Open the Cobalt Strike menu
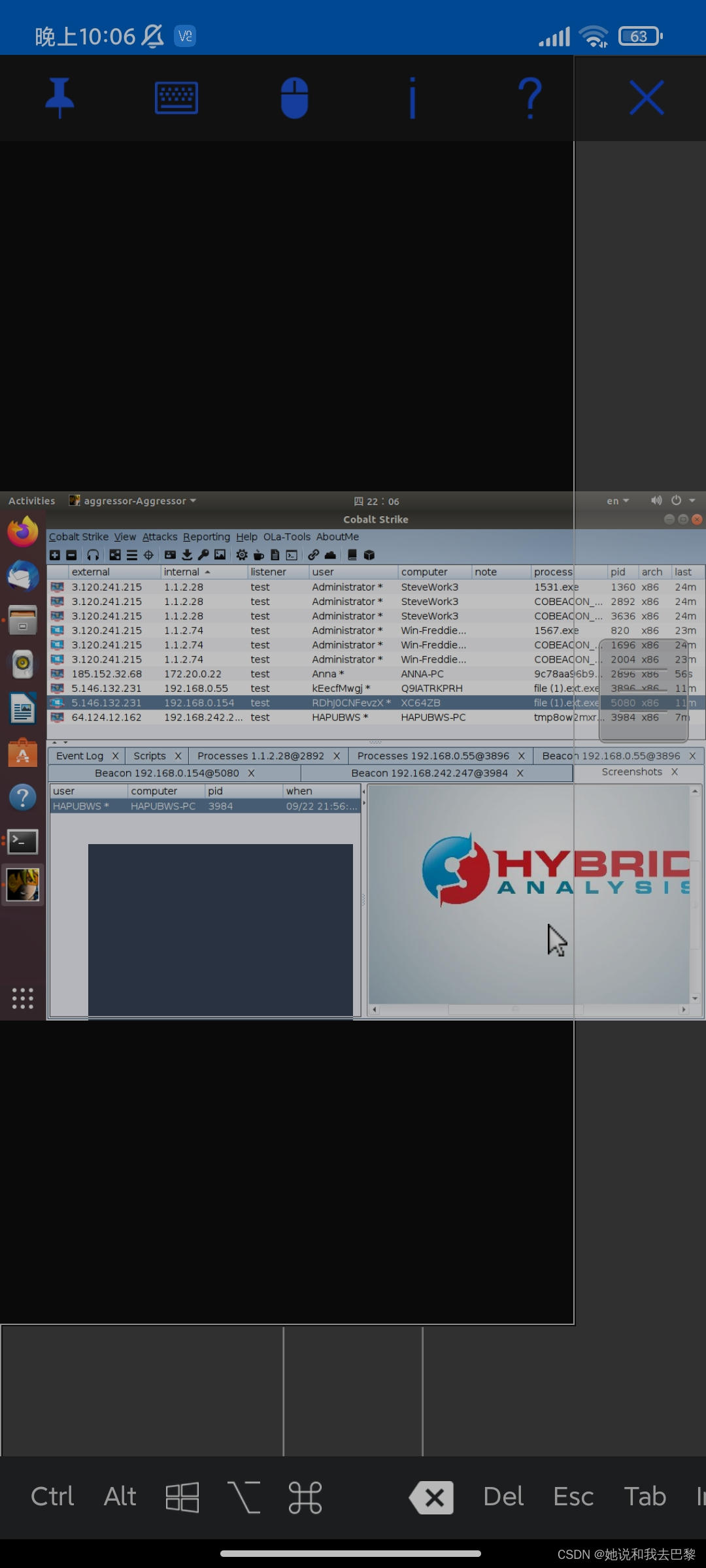The height and width of the screenshot is (1568, 706). tap(78, 536)
